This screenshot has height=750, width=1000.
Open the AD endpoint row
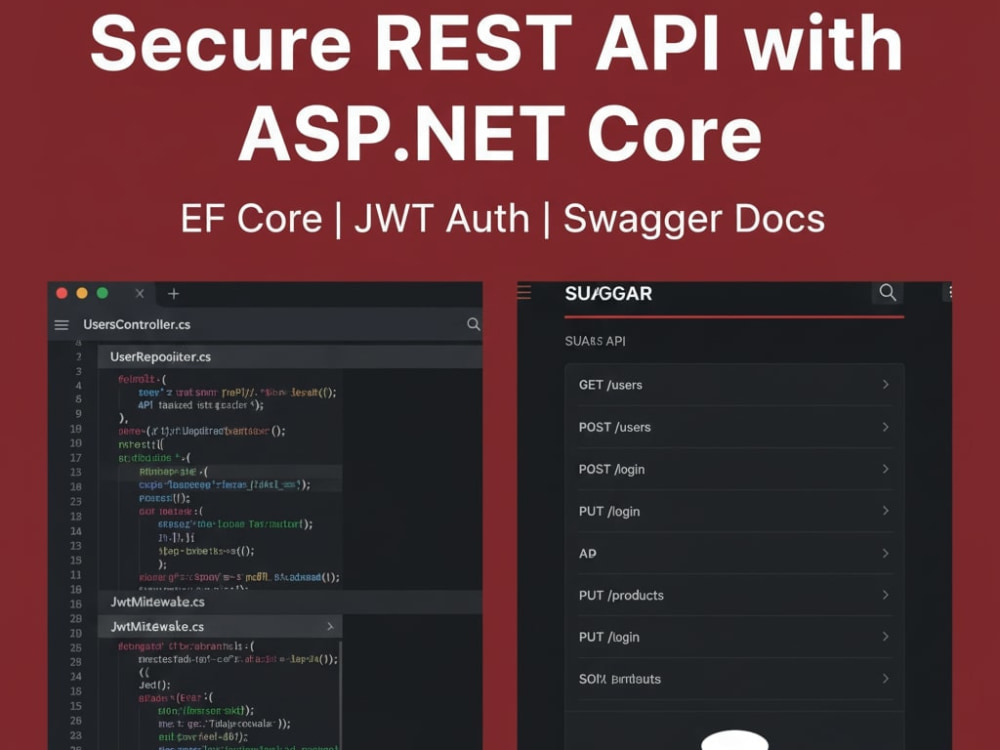pos(735,553)
